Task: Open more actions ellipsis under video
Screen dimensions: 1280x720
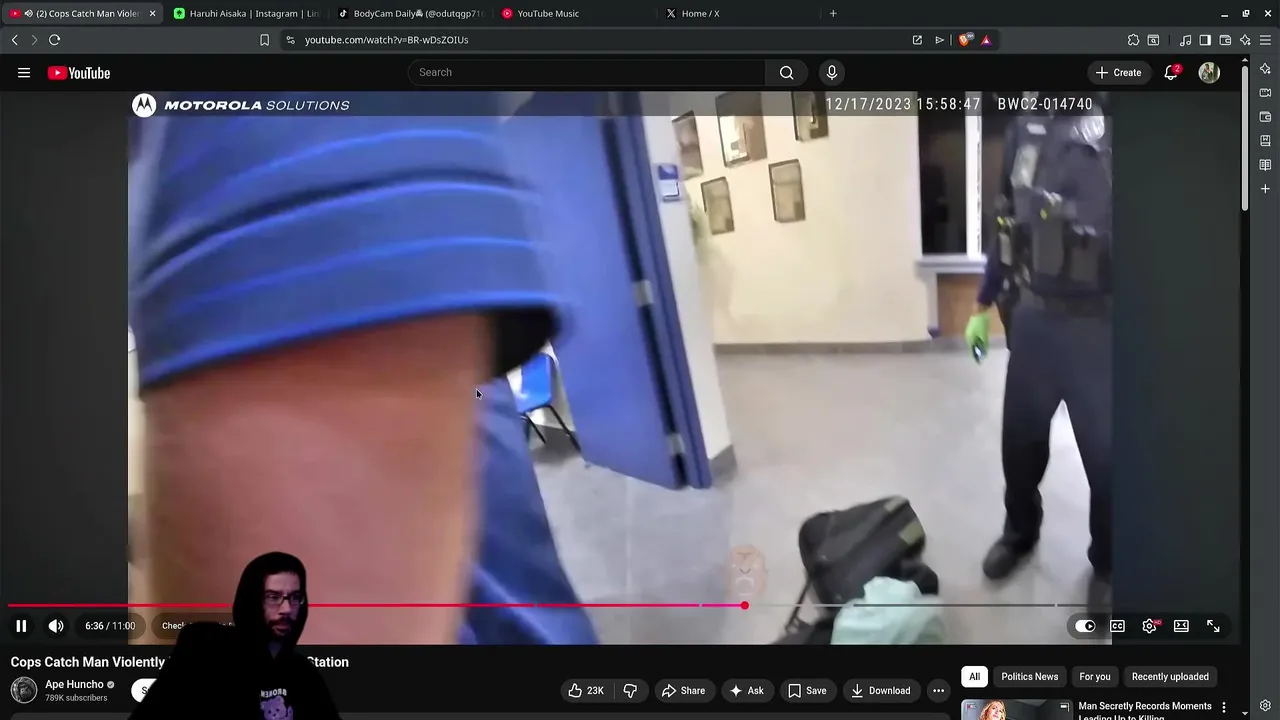Action: pyautogui.click(x=938, y=690)
